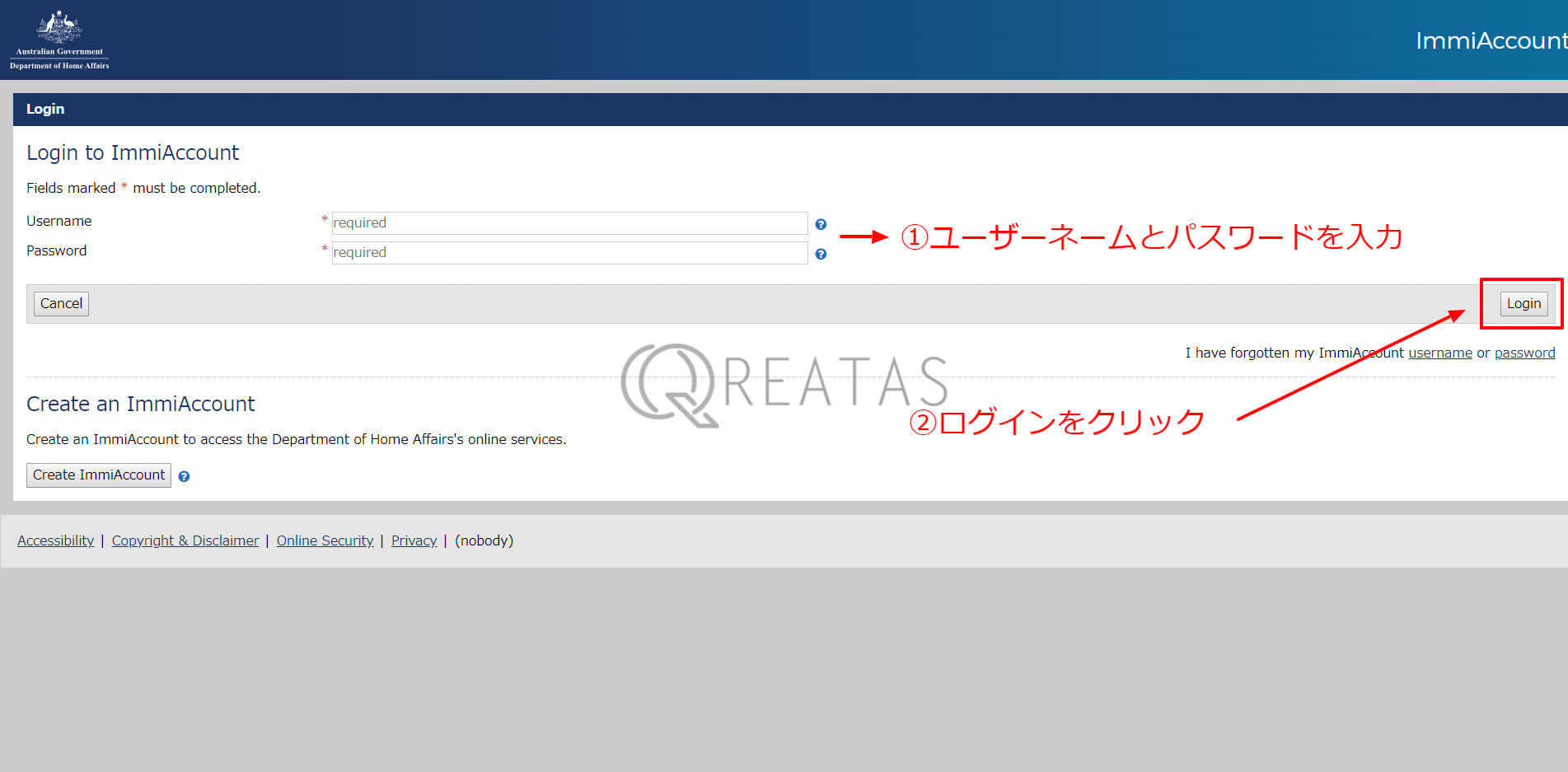The image size is (1568, 772).
Task: Click the Username help question-mark icon
Action: coord(821,224)
